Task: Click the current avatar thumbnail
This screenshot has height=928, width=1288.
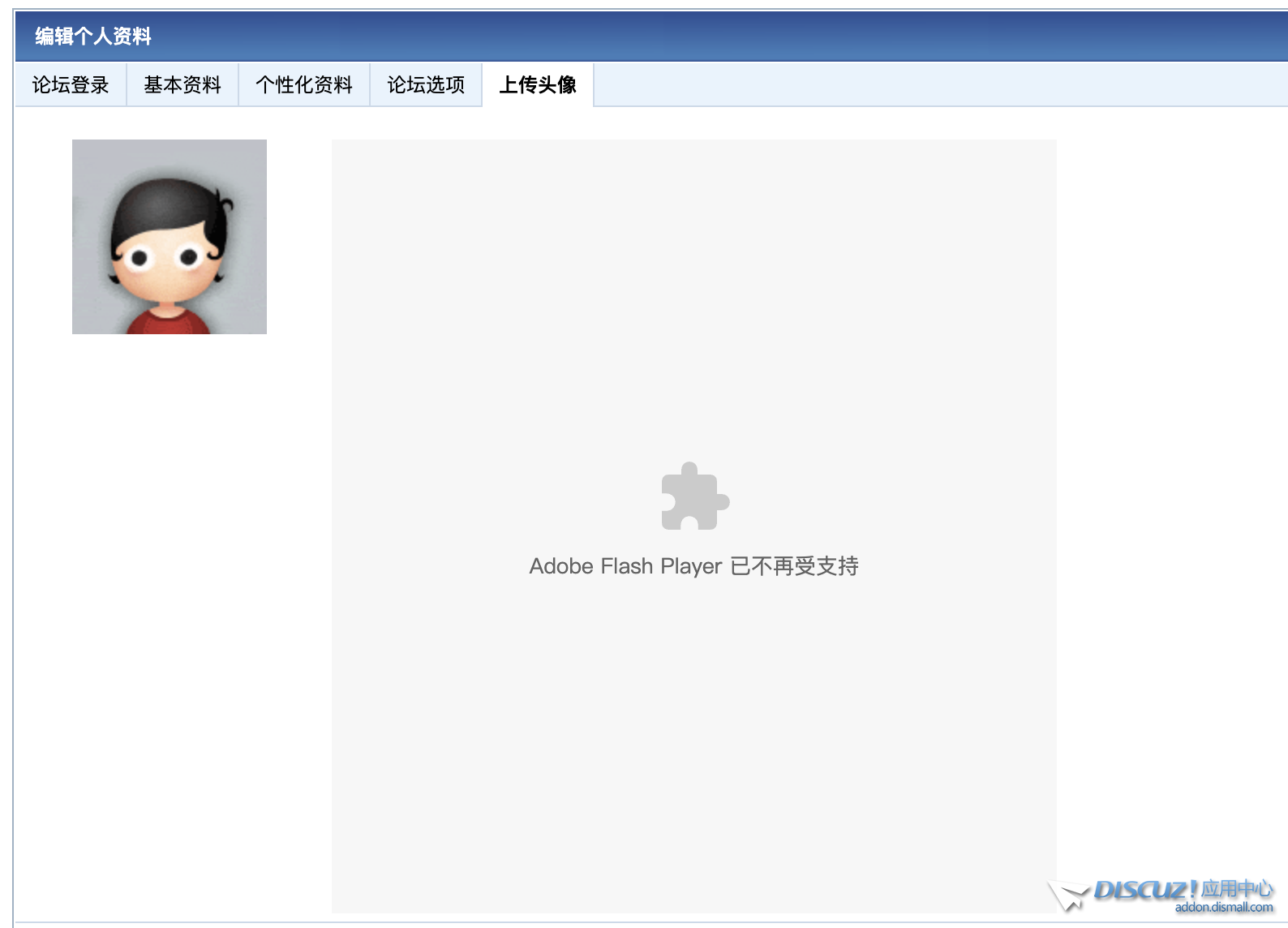Action: pyautogui.click(x=170, y=237)
